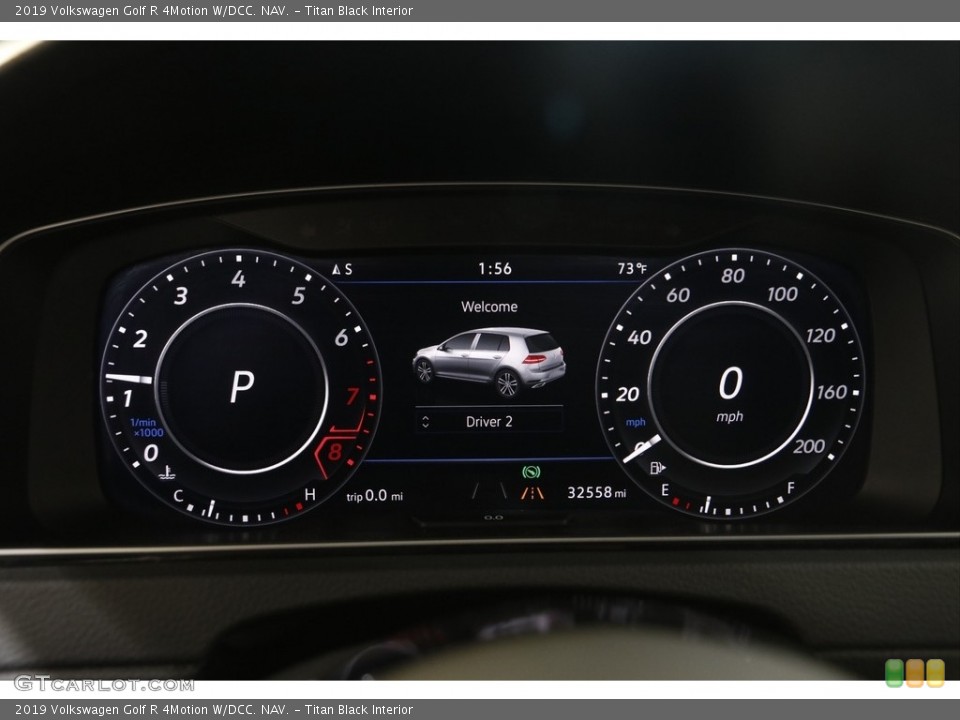Tap the trip 0.0 mi readout

pos(375,495)
